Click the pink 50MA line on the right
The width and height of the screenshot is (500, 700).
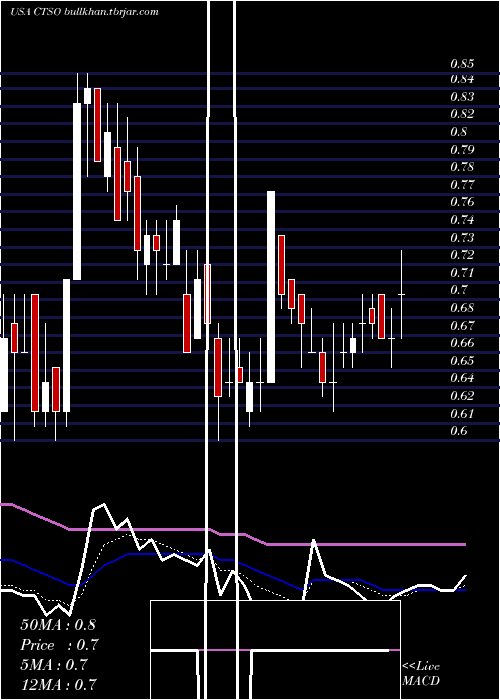click(366, 545)
